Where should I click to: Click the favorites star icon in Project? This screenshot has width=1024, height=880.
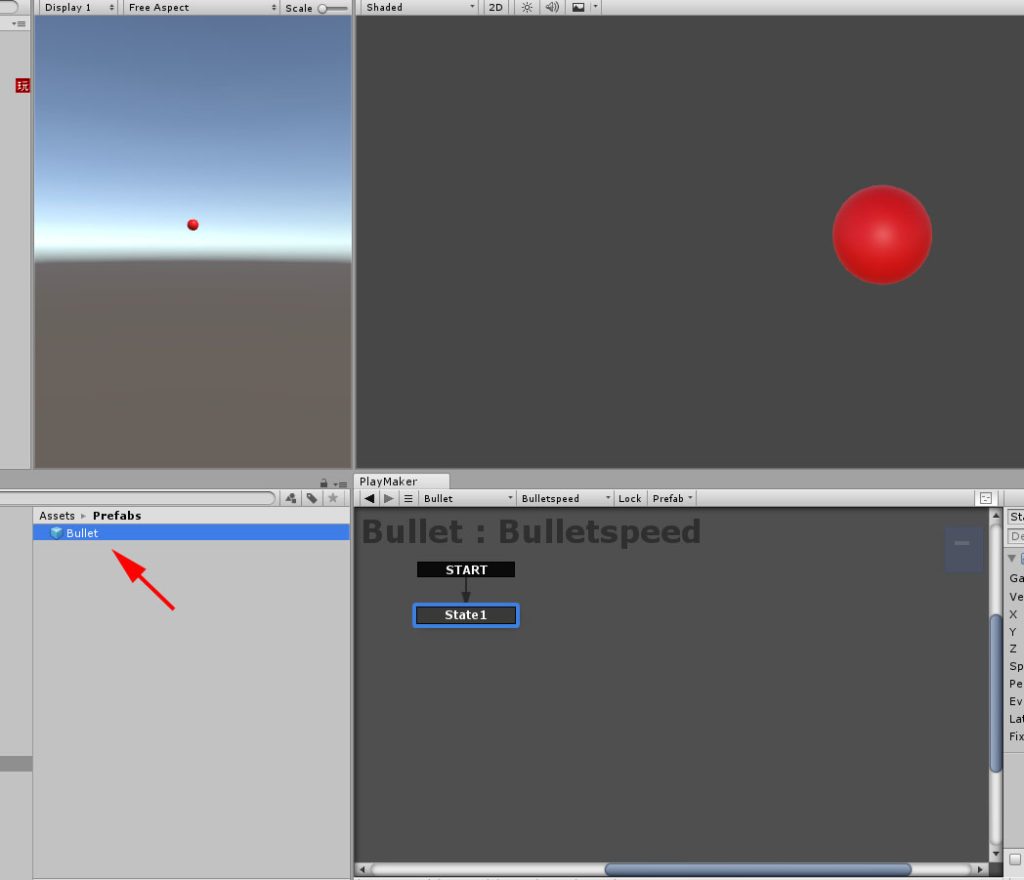pyautogui.click(x=333, y=497)
